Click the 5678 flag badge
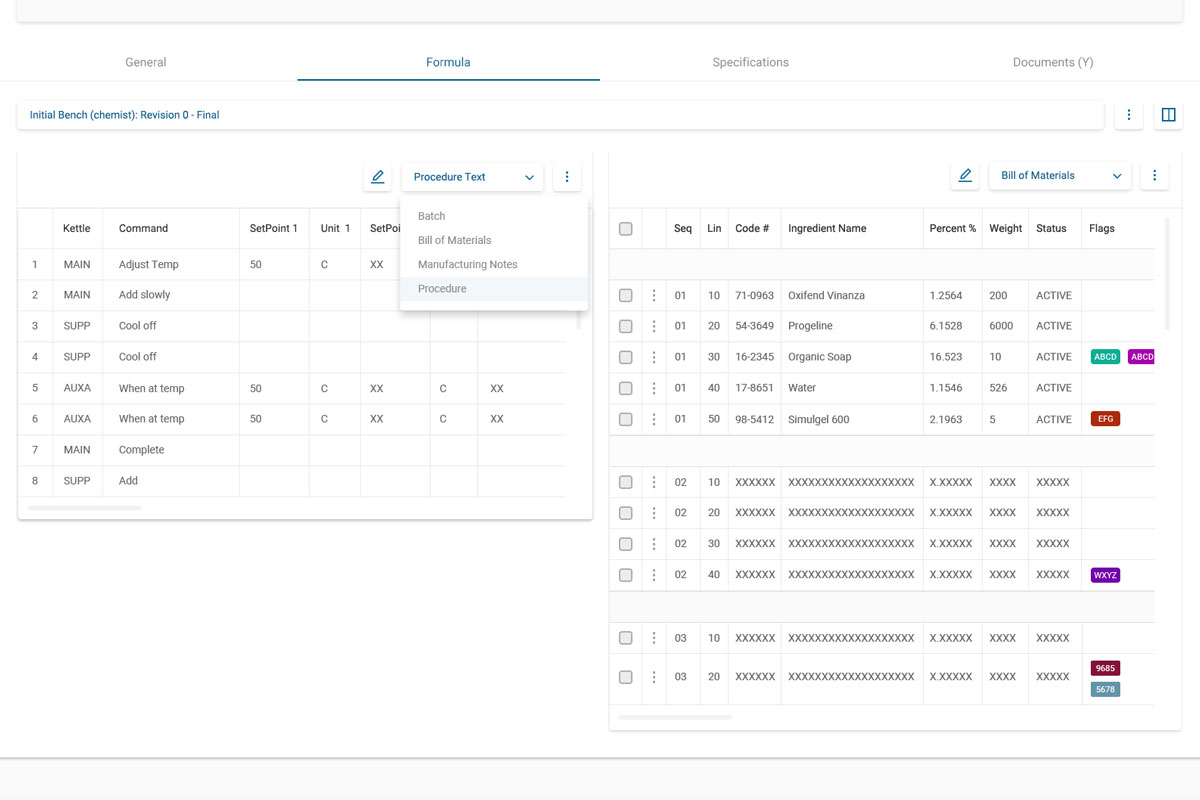Screen dimensions: 1200x800 point(1106,689)
